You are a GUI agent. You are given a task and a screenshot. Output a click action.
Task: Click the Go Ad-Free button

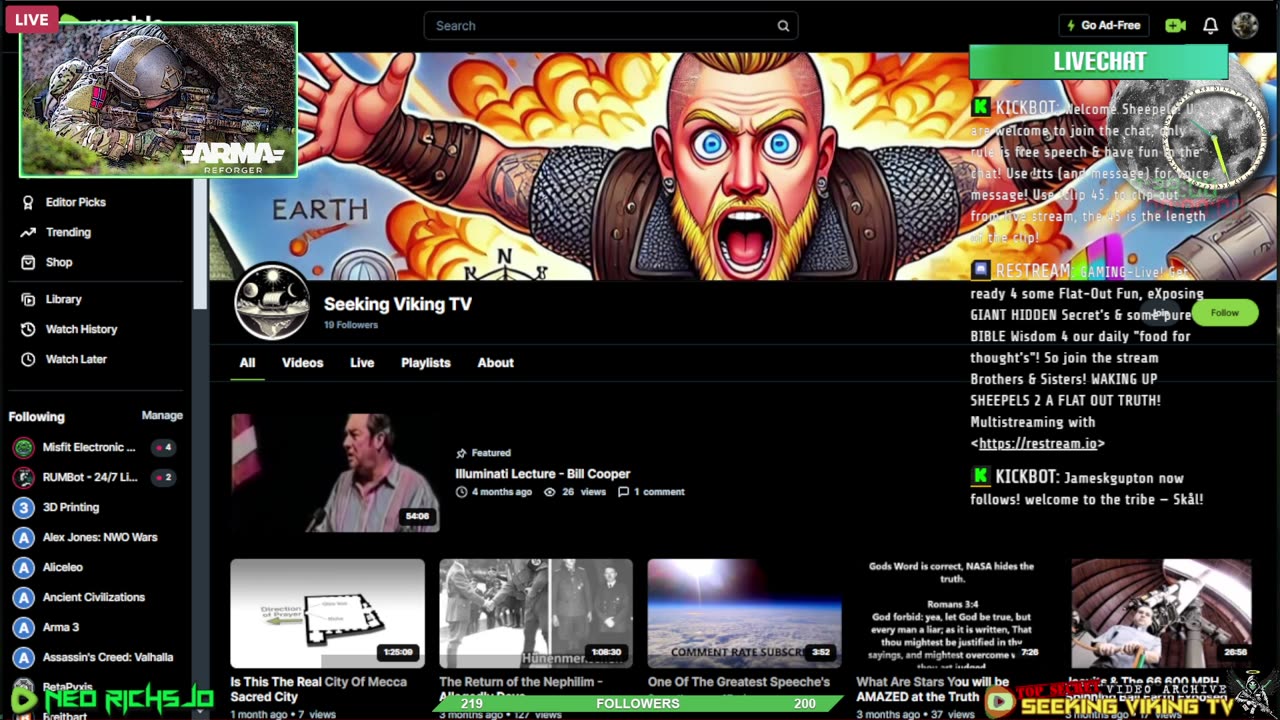pos(1104,26)
